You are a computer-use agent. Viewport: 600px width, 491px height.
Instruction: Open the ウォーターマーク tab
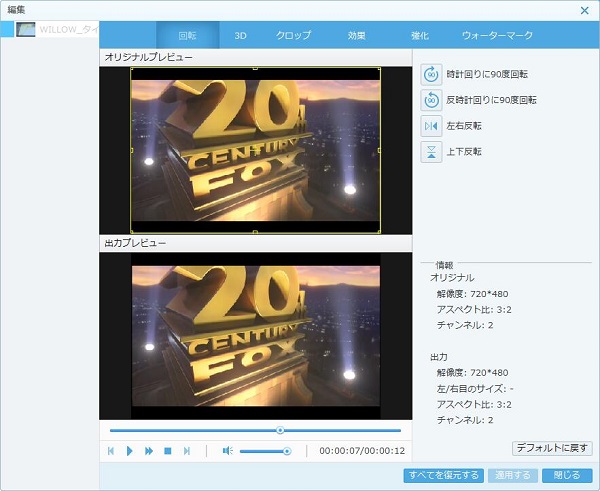[x=497, y=35]
